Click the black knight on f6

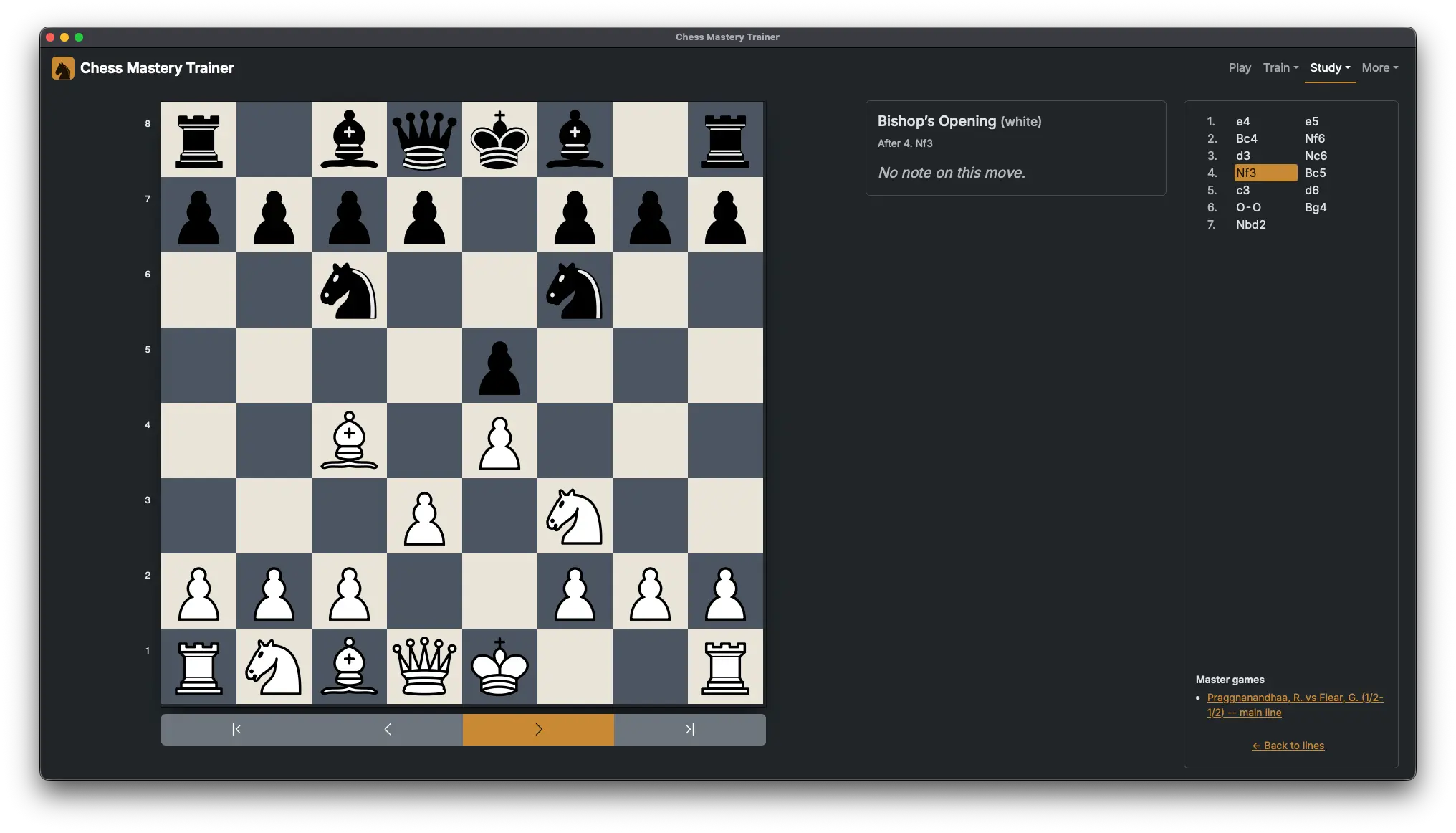[575, 290]
